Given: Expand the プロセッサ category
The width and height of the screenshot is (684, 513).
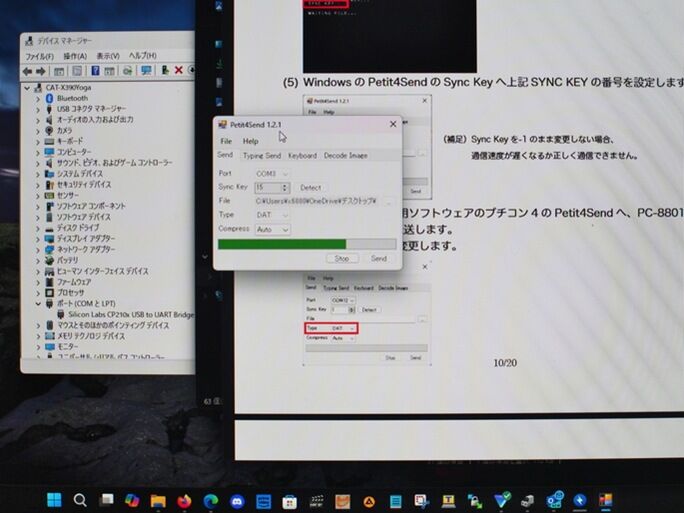Looking at the screenshot, I should coord(38,293).
